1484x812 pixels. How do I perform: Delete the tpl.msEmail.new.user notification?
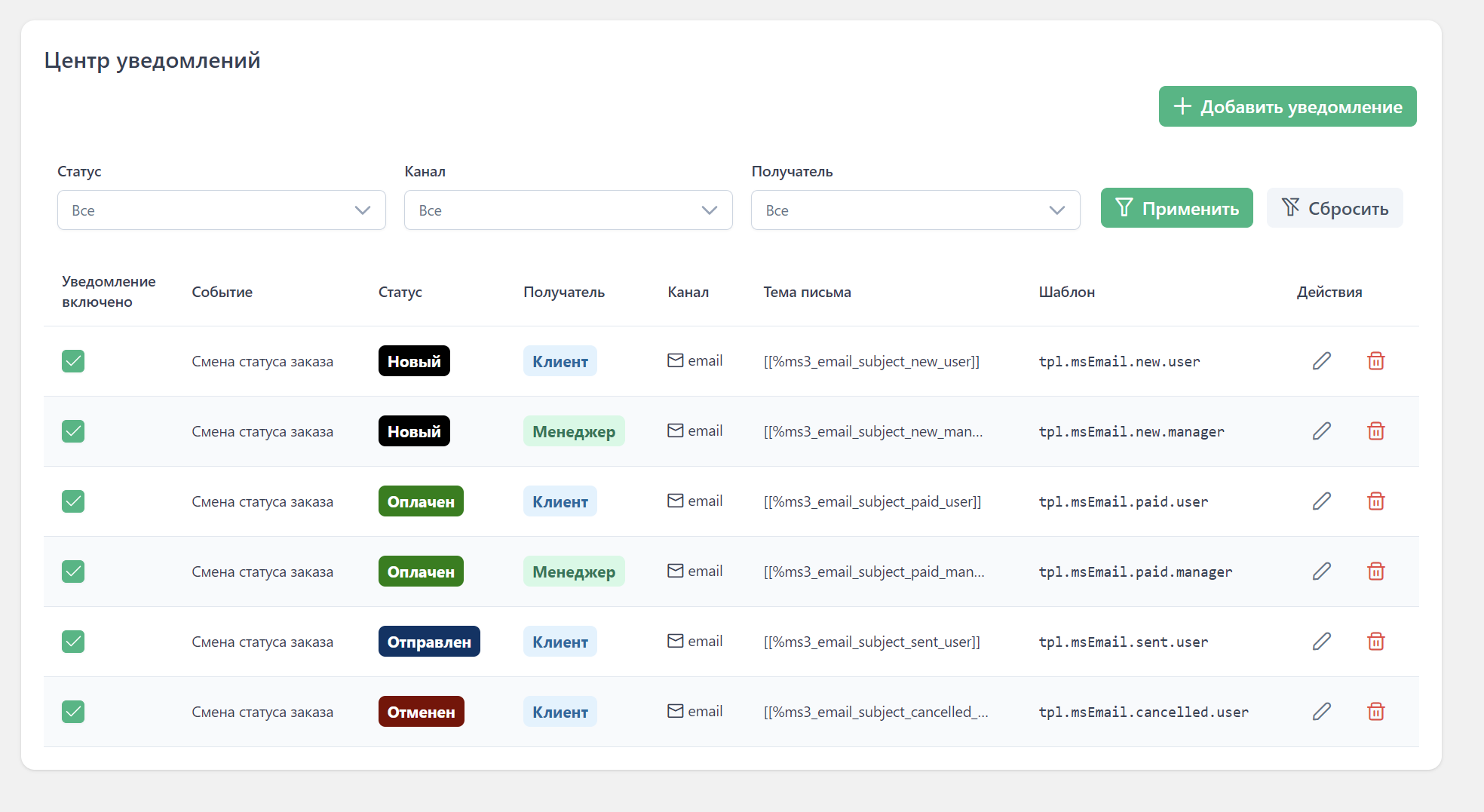point(1375,361)
